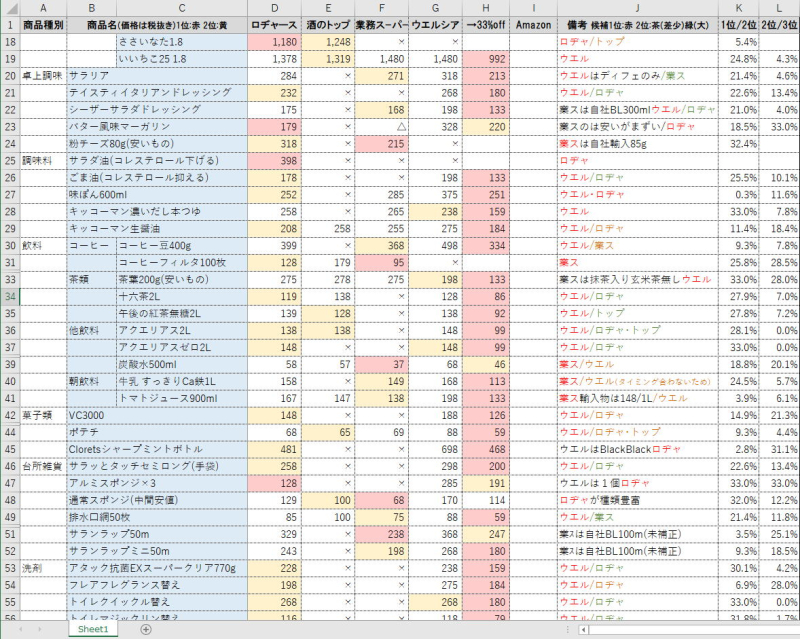Click the 1,180 price cell
800x639 pixels.
(x=274, y=42)
